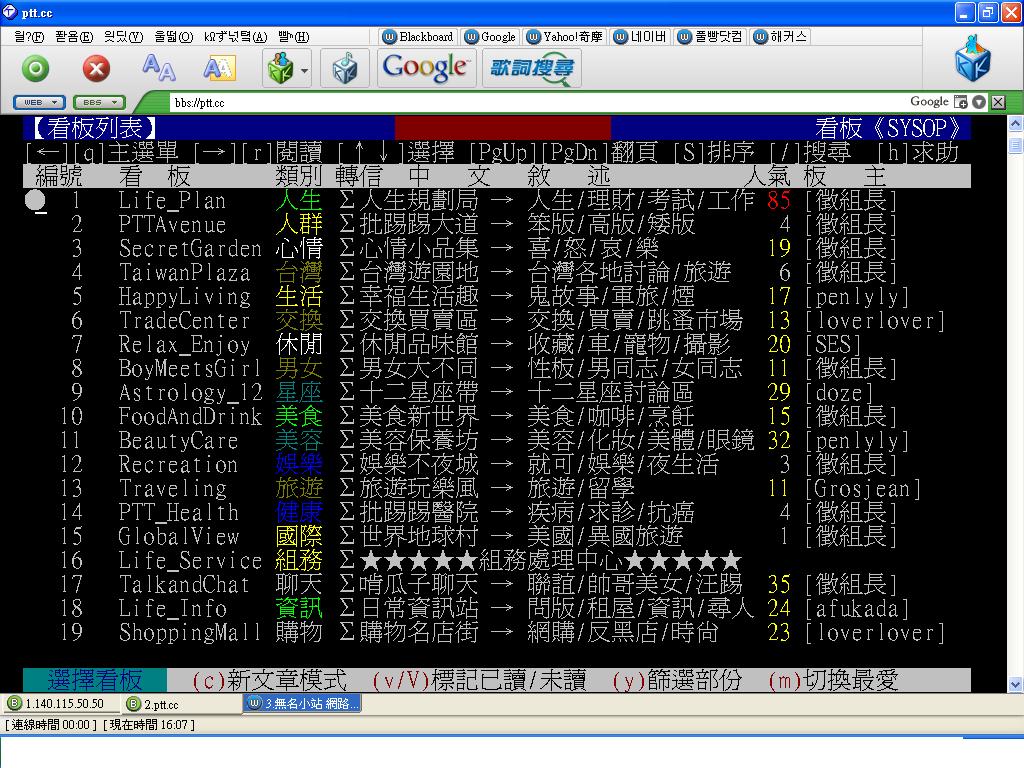Open the Blackboard bookmark link
The height and width of the screenshot is (768, 1024).
pyautogui.click(x=419, y=37)
